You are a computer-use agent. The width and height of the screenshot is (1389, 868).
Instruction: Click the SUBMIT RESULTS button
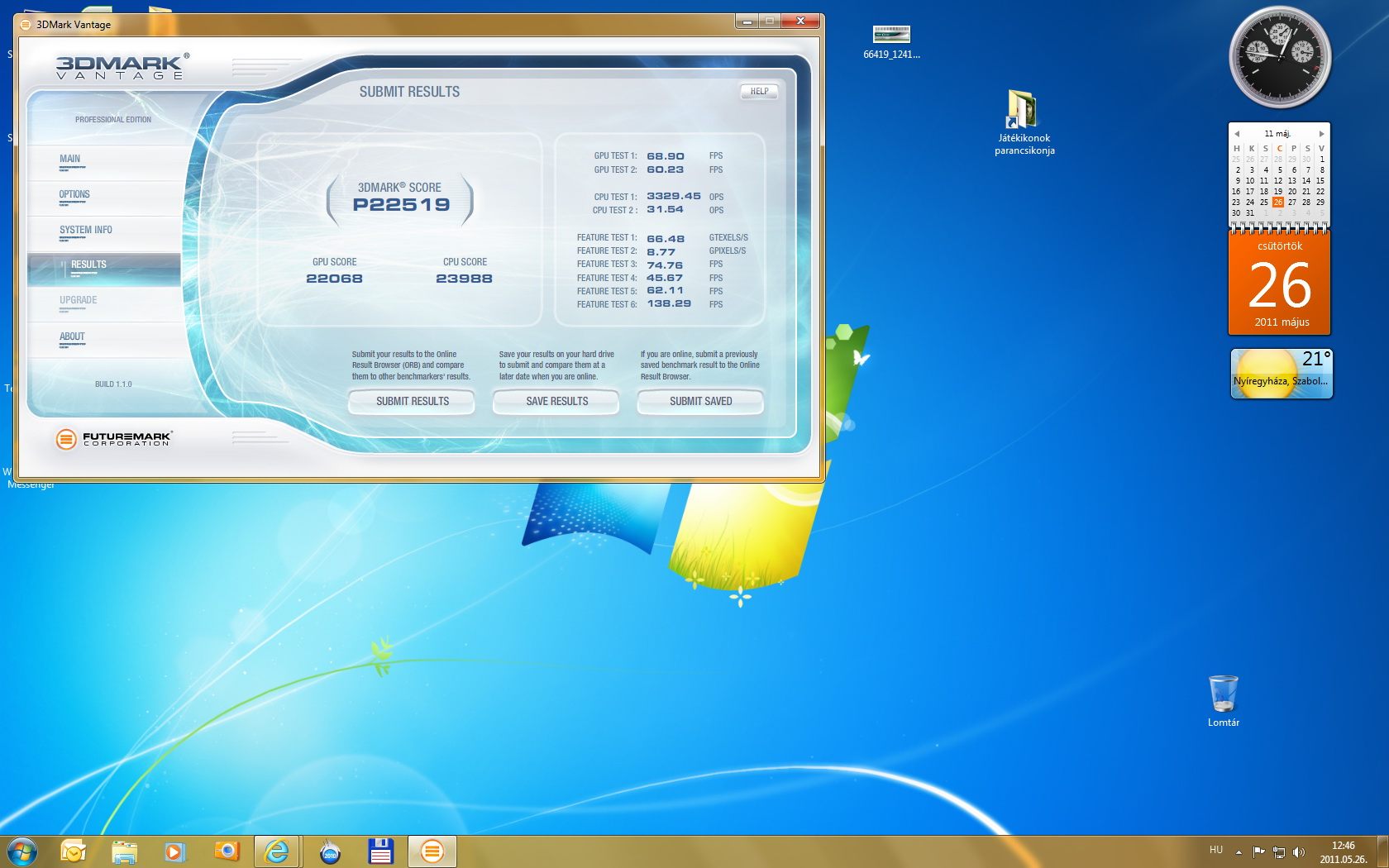(x=412, y=401)
